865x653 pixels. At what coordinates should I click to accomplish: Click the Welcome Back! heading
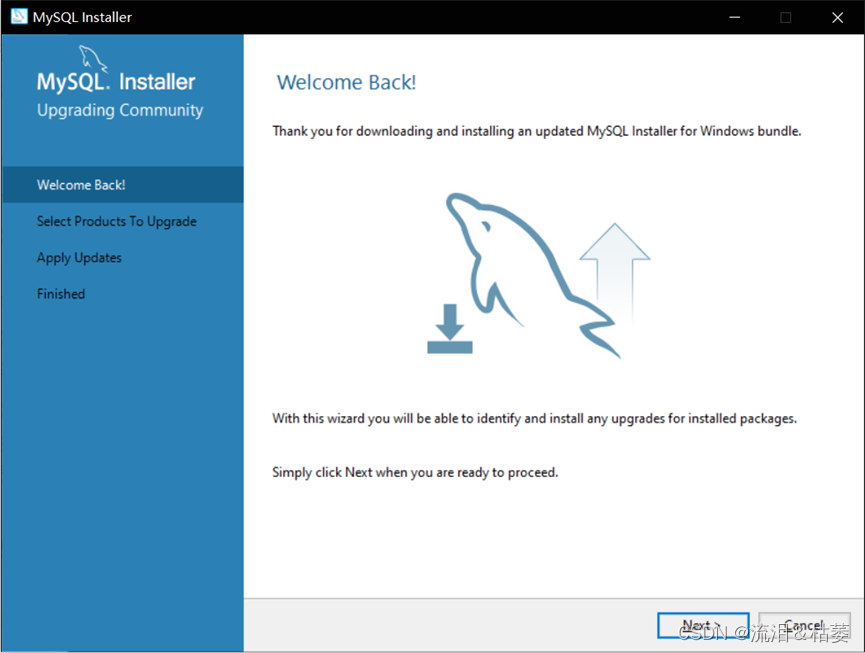click(346, 82)
